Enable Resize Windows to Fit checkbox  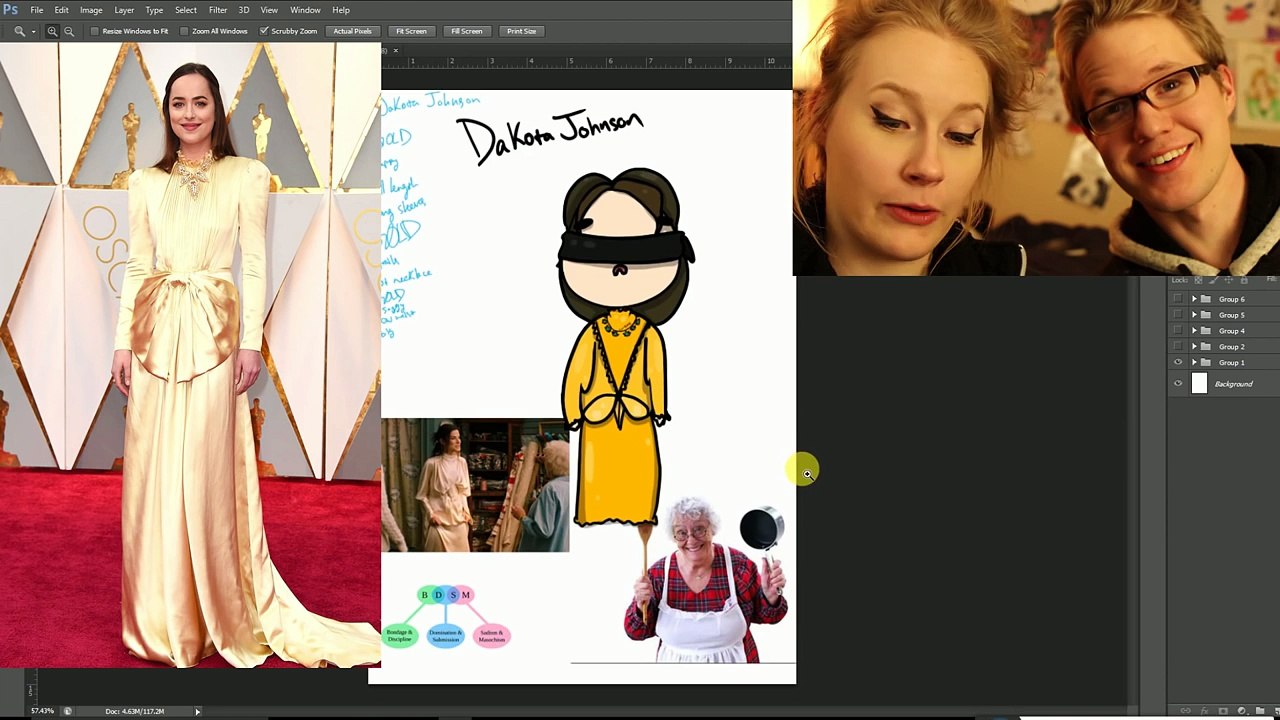pos(95,31)
